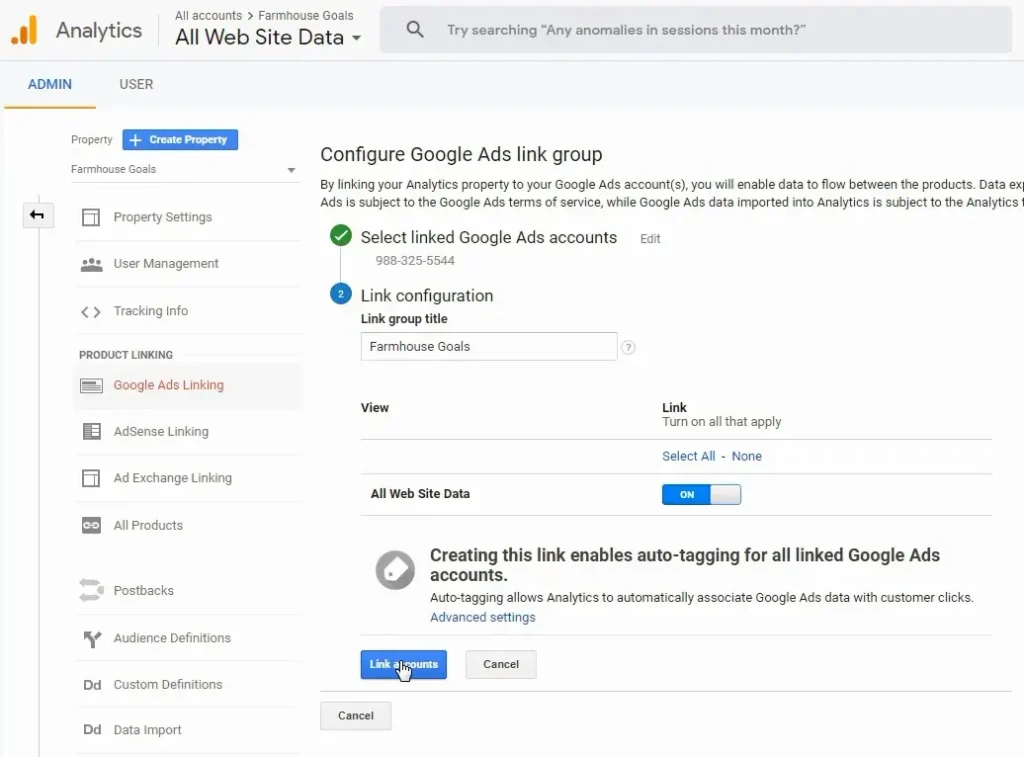
Task: Switch to the USER tab
Action: coord(136,84)
